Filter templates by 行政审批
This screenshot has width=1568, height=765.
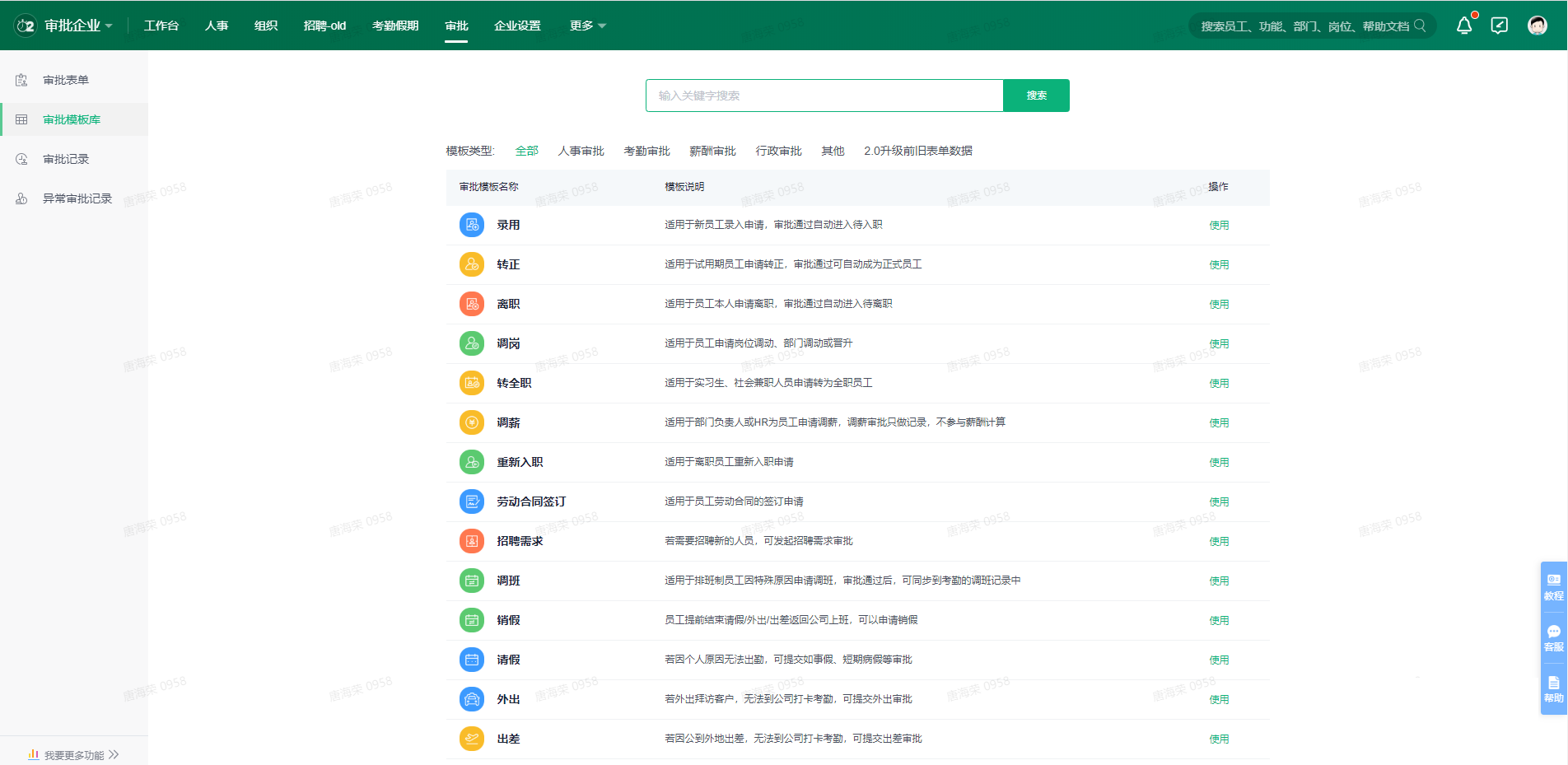point(778,151)
